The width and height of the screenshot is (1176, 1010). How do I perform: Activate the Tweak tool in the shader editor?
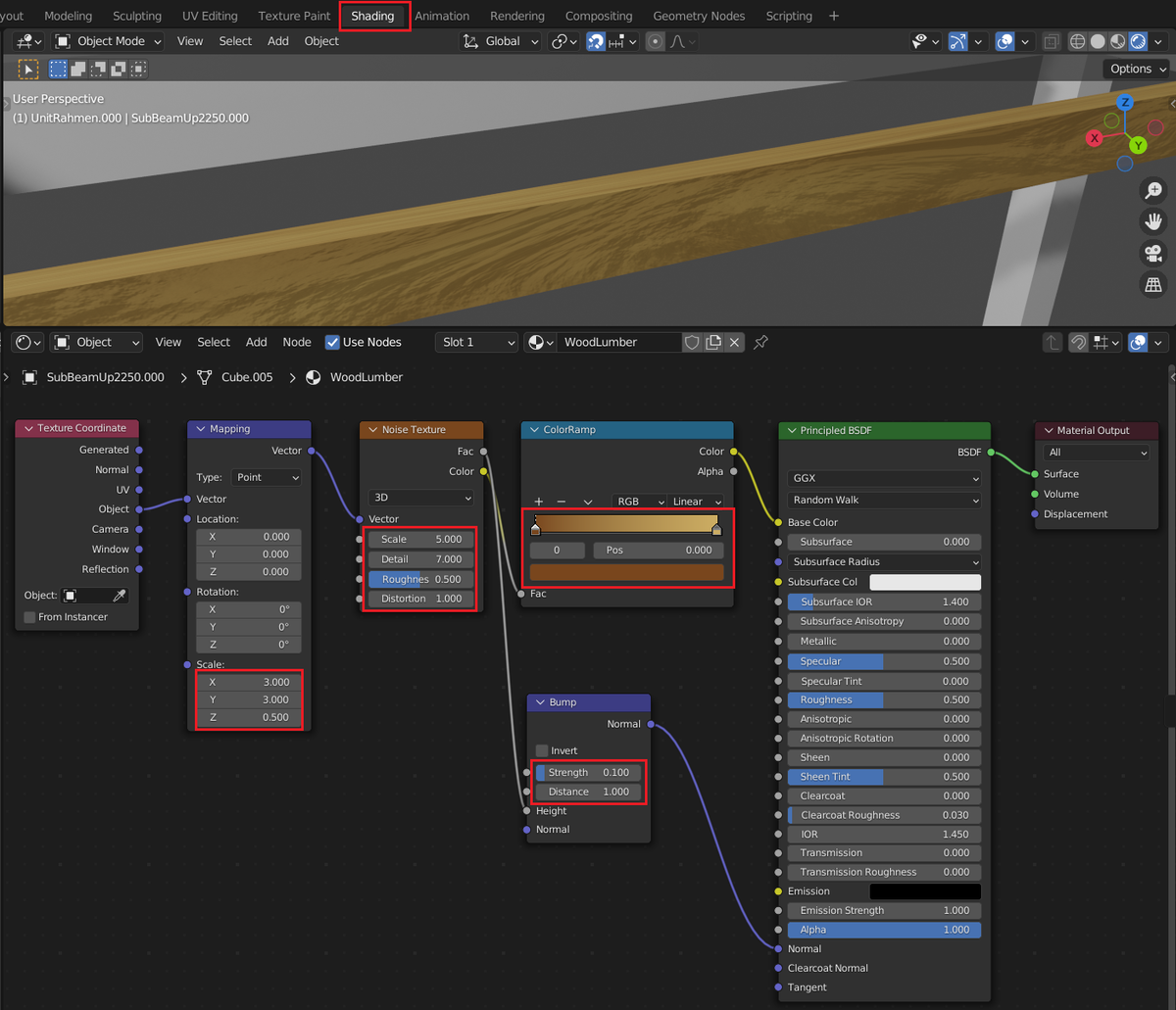pyautogui.click(x=27, y=69)
